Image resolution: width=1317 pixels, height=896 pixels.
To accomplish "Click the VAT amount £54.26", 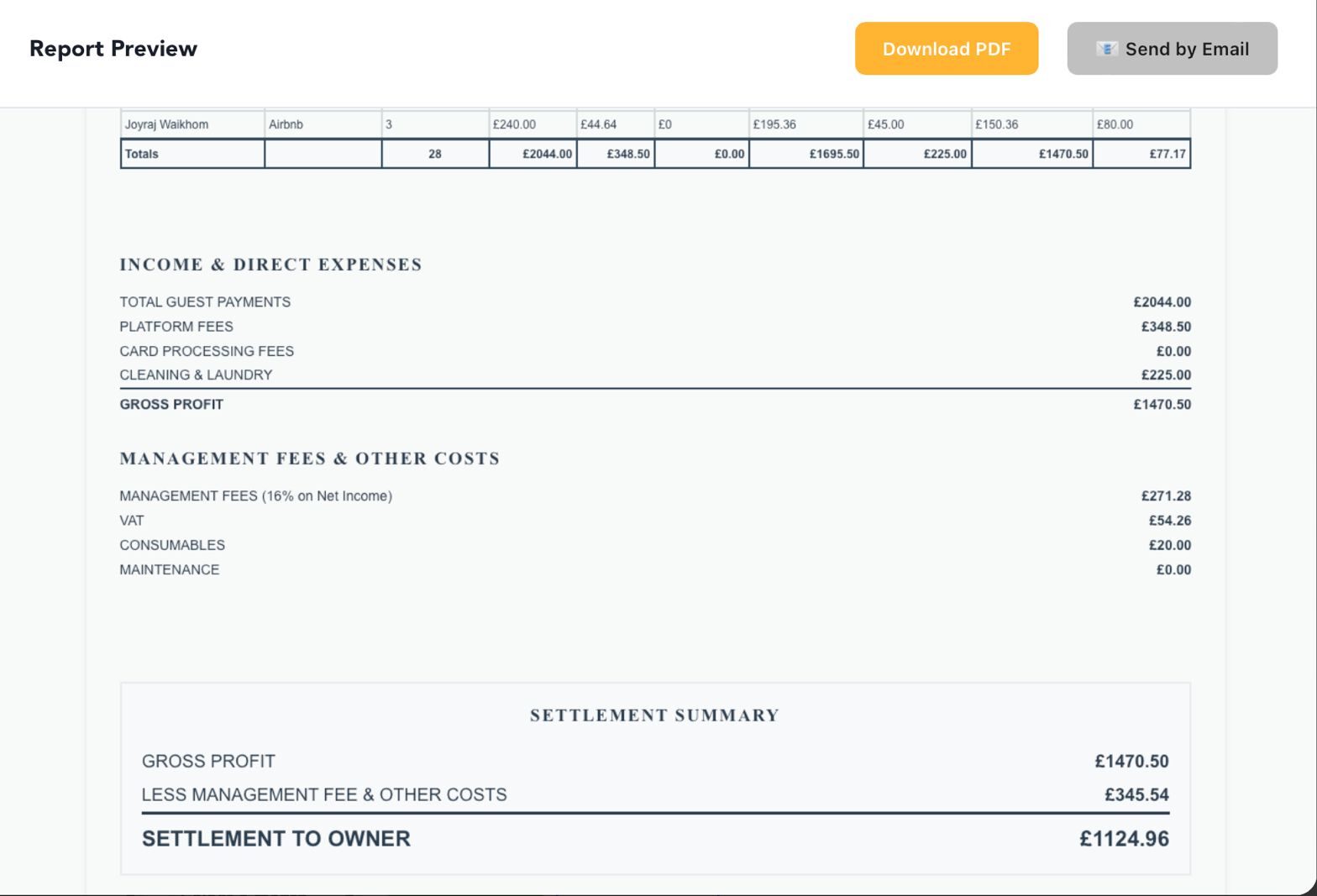I will click(1169, 521).
